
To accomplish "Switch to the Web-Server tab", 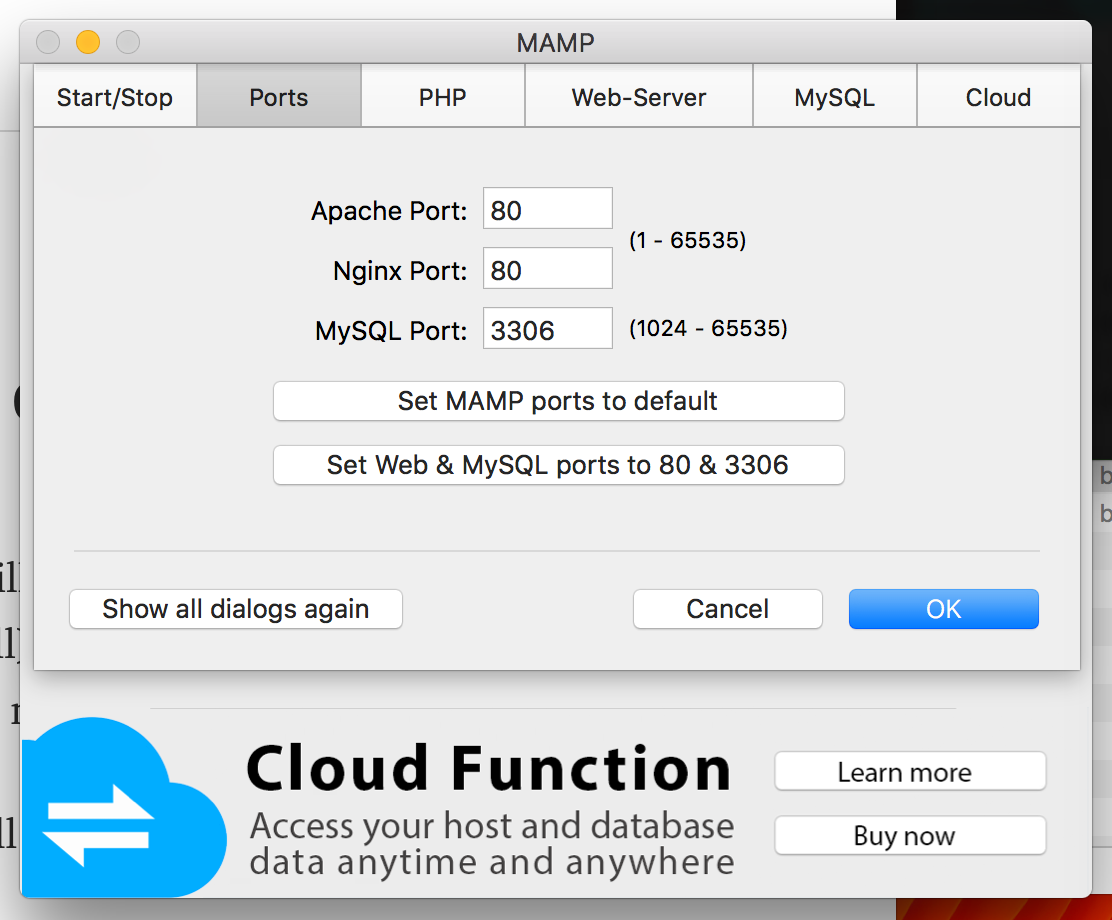I will (638, 96).
